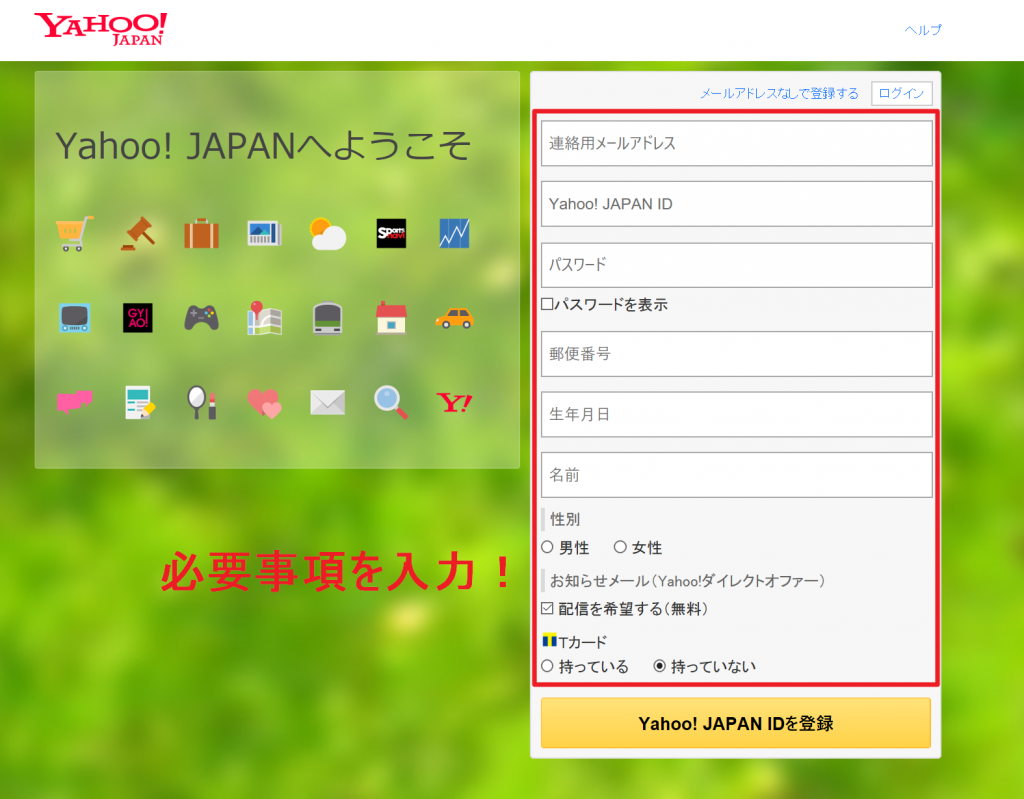Open the orange car icon
The image size is (1024, 799).
pos(455,318)
